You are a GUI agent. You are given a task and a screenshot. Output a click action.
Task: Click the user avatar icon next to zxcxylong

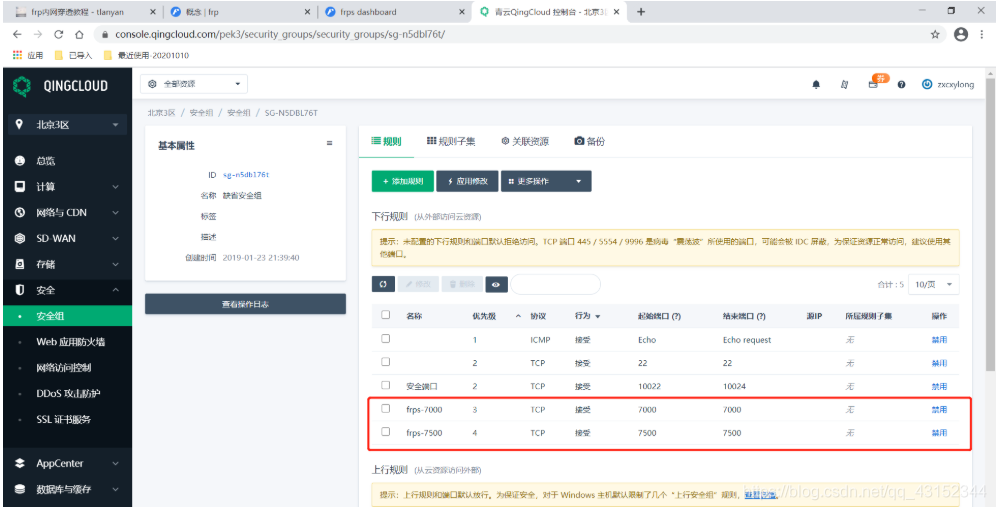click(x=927, y=84)
